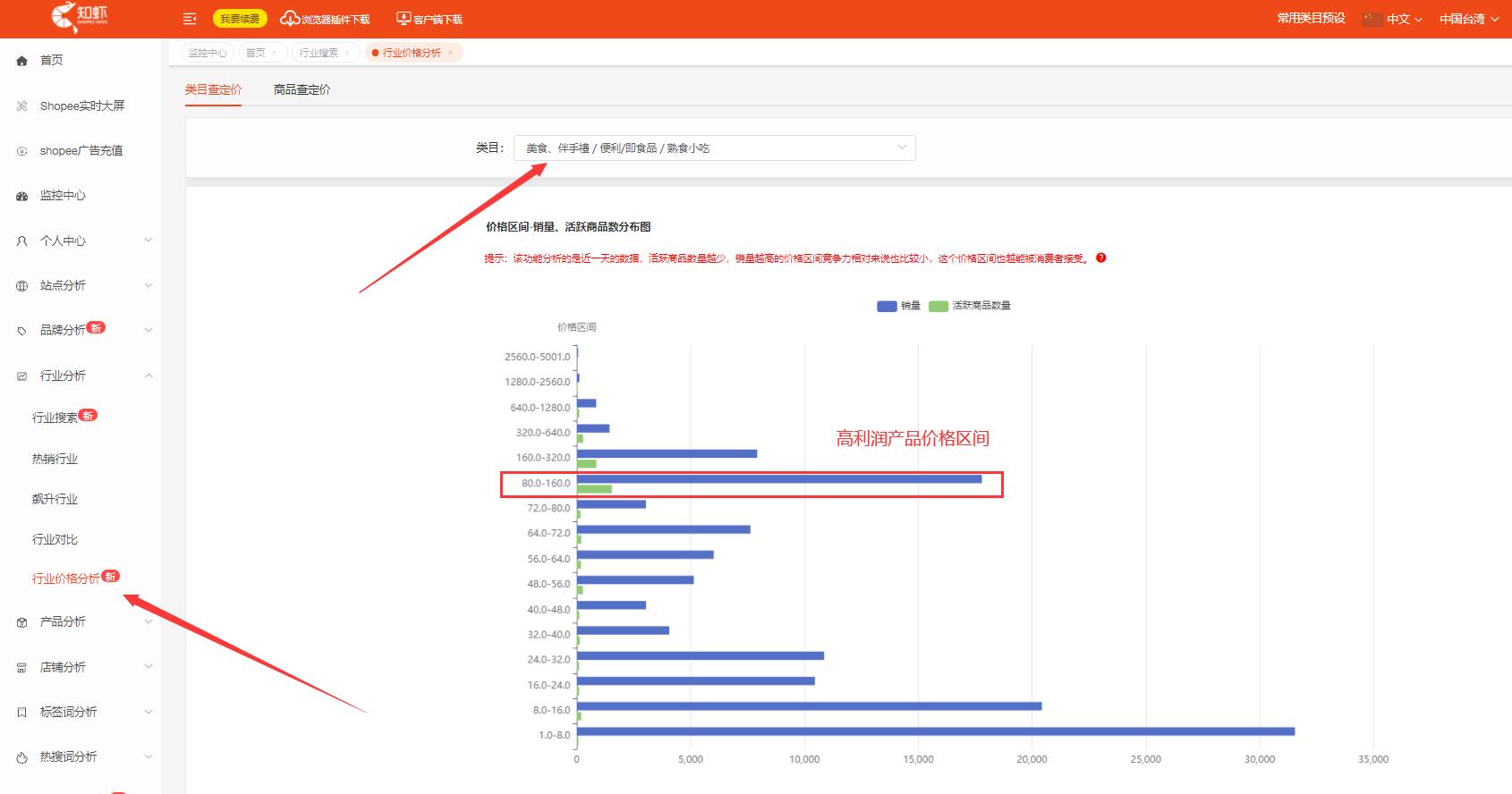Click the shopee广告充值 coin icon
This screenshot has height=794, width=1512.
(22, 151)
